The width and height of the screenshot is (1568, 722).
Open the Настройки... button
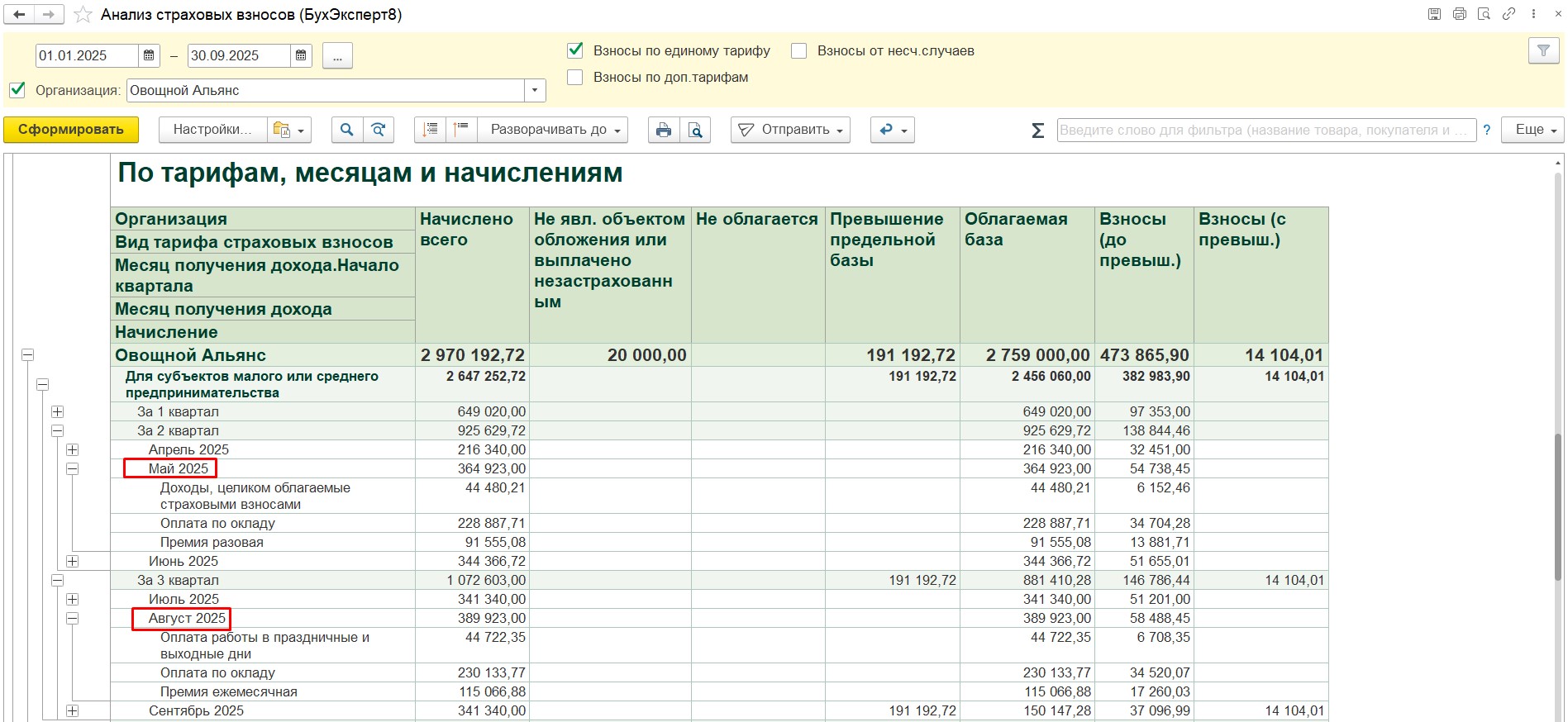click(x=211, y=130)
